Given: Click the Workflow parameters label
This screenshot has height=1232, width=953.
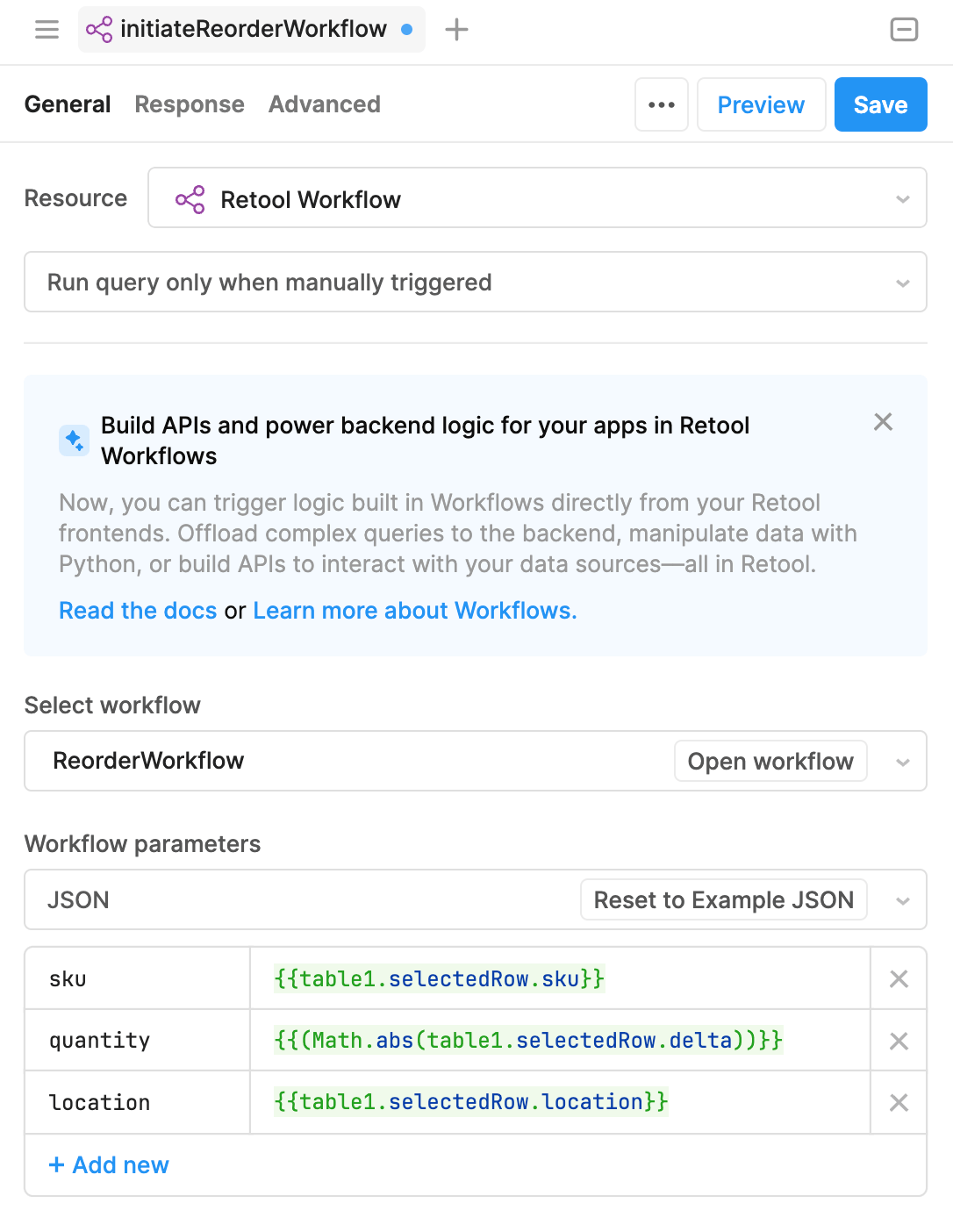Looking at the screenshot, I should (142, 844).
